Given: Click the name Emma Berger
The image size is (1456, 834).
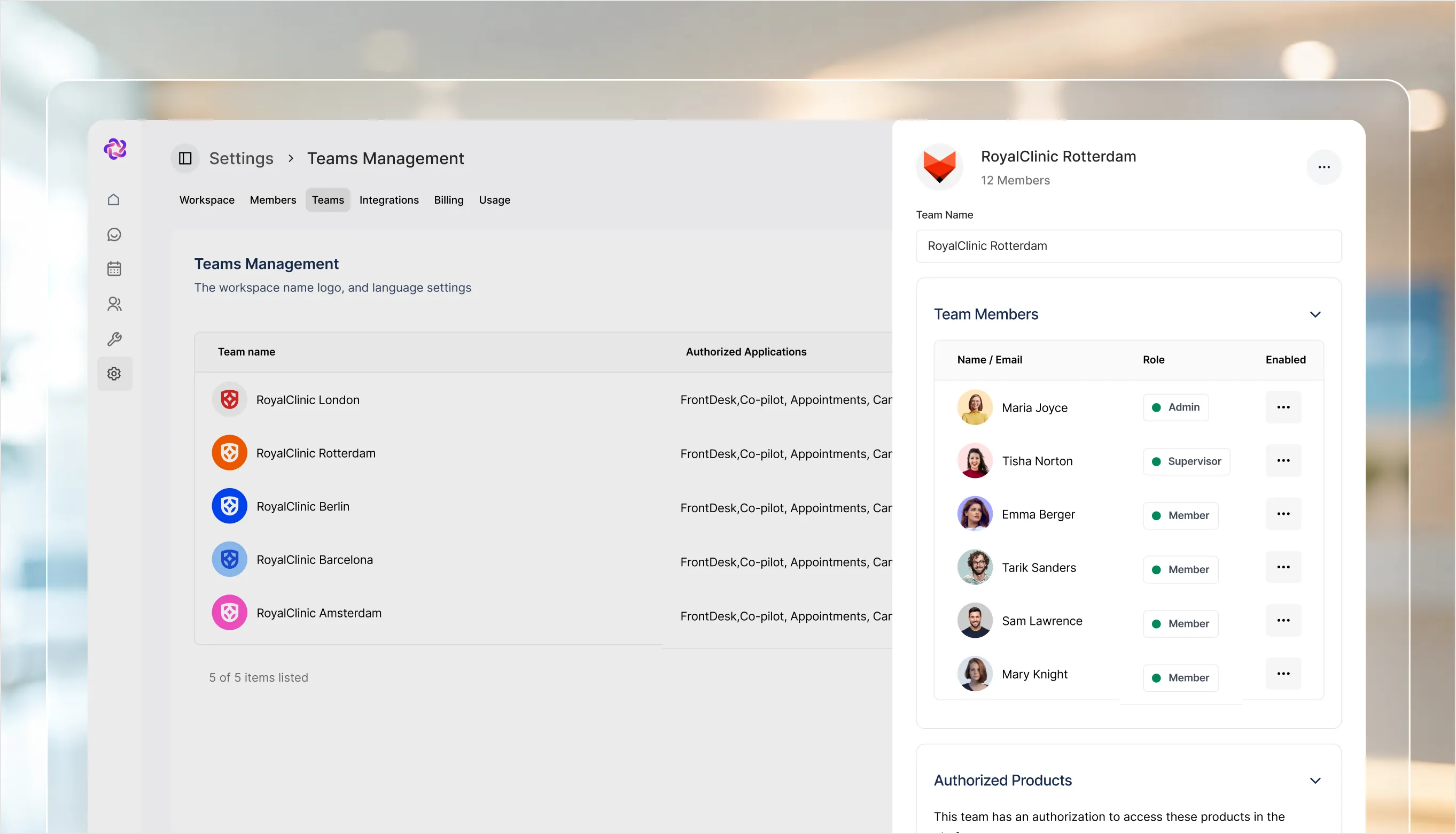Looking at the screenshot, I should click(1038, 514).
